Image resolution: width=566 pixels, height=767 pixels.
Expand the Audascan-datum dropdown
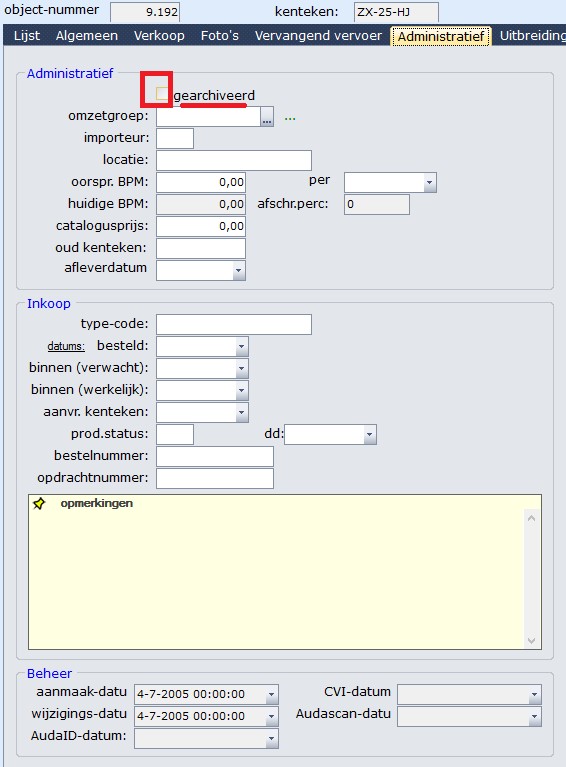[535, 716]
